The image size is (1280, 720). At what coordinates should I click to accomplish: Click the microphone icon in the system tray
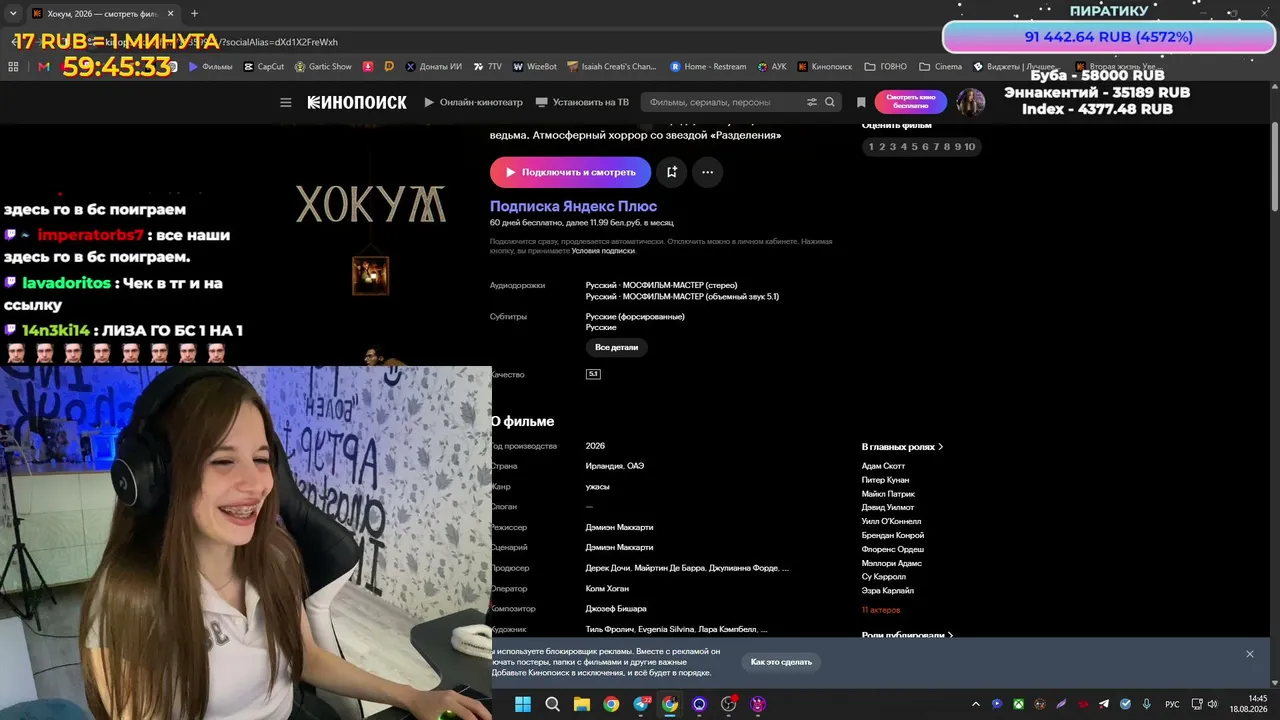tap(1147, 704)
